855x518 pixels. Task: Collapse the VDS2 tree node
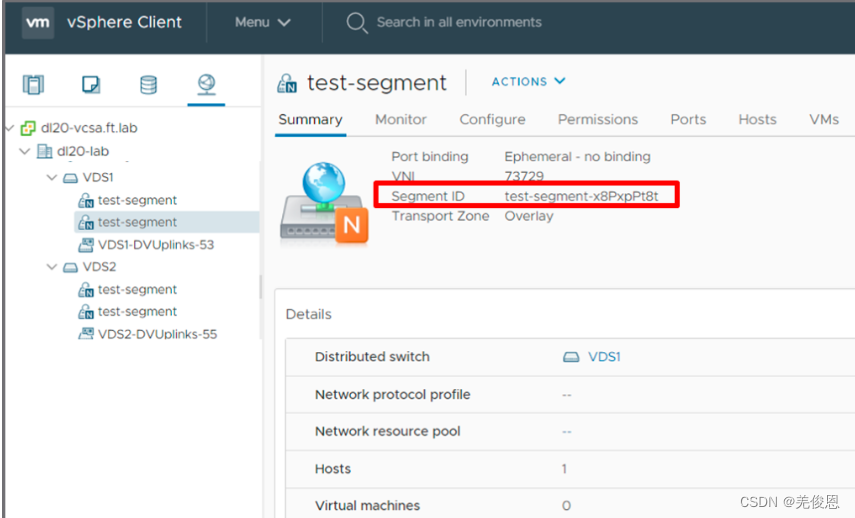point(52,267)
